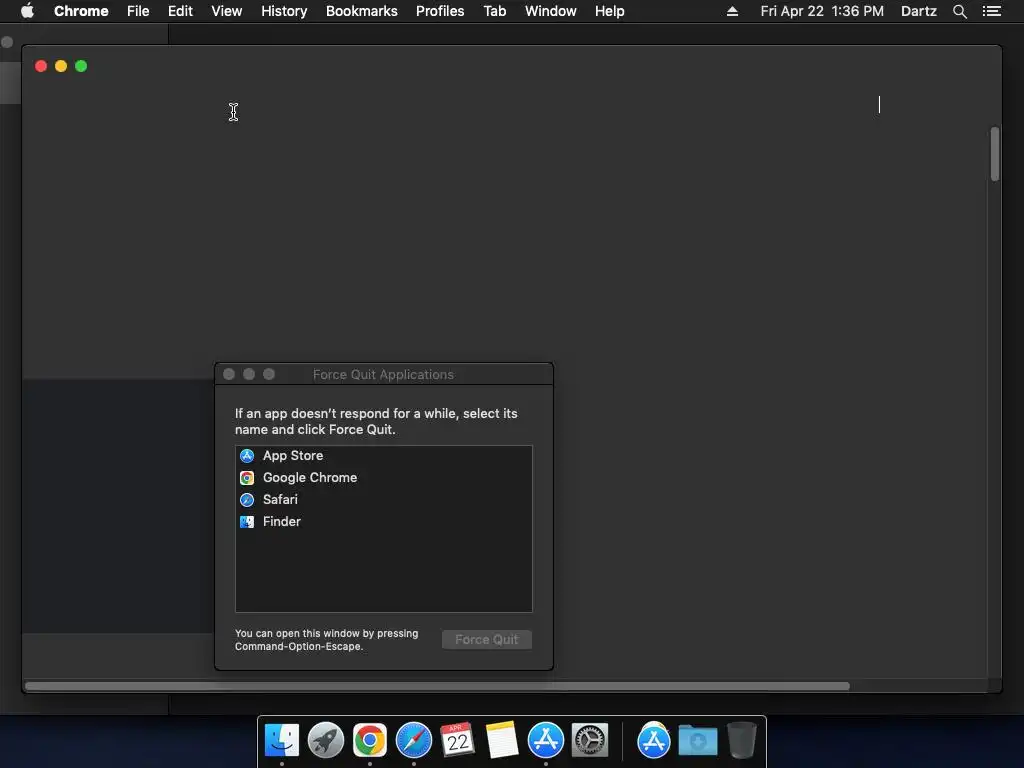Click the Dartz user name in menu bar

point(919,11)
